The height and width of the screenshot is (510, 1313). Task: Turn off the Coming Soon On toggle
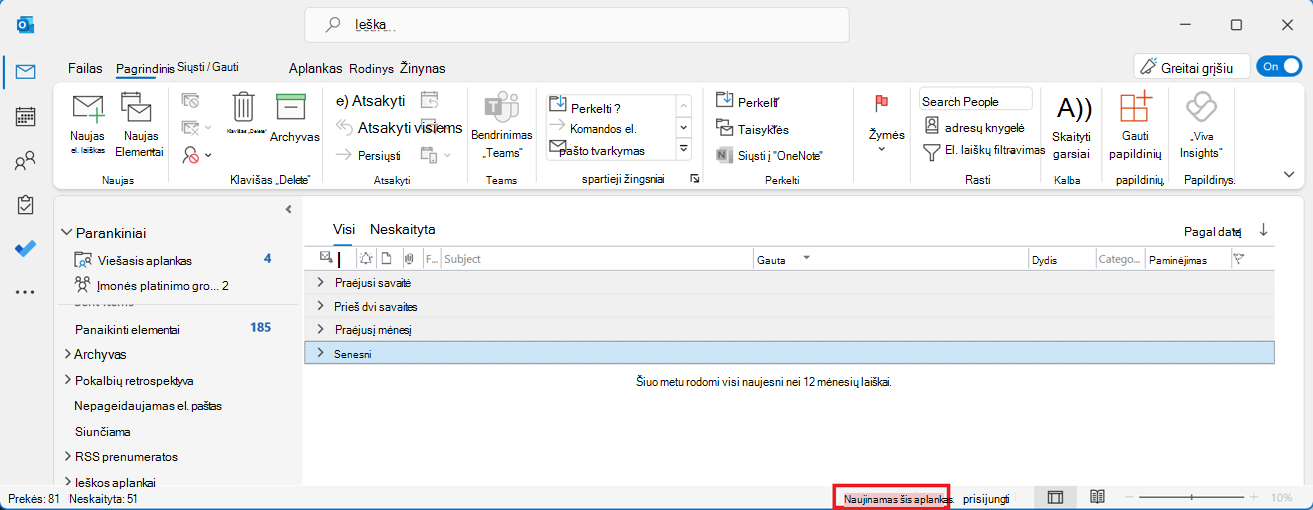pos(1279,67)
